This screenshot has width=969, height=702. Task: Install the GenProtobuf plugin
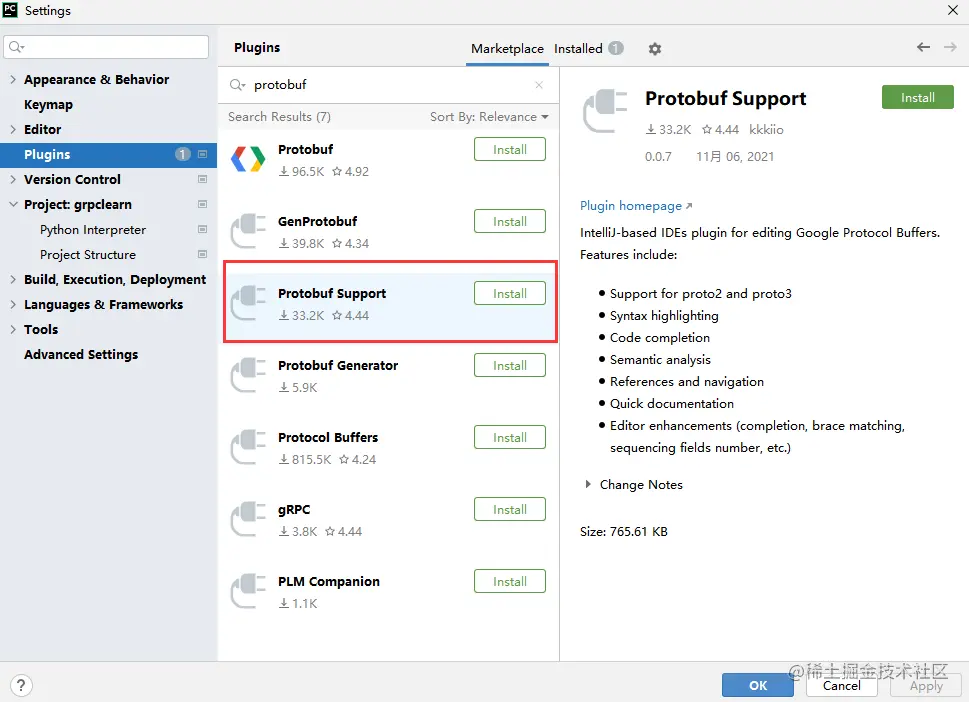[510, 221]
